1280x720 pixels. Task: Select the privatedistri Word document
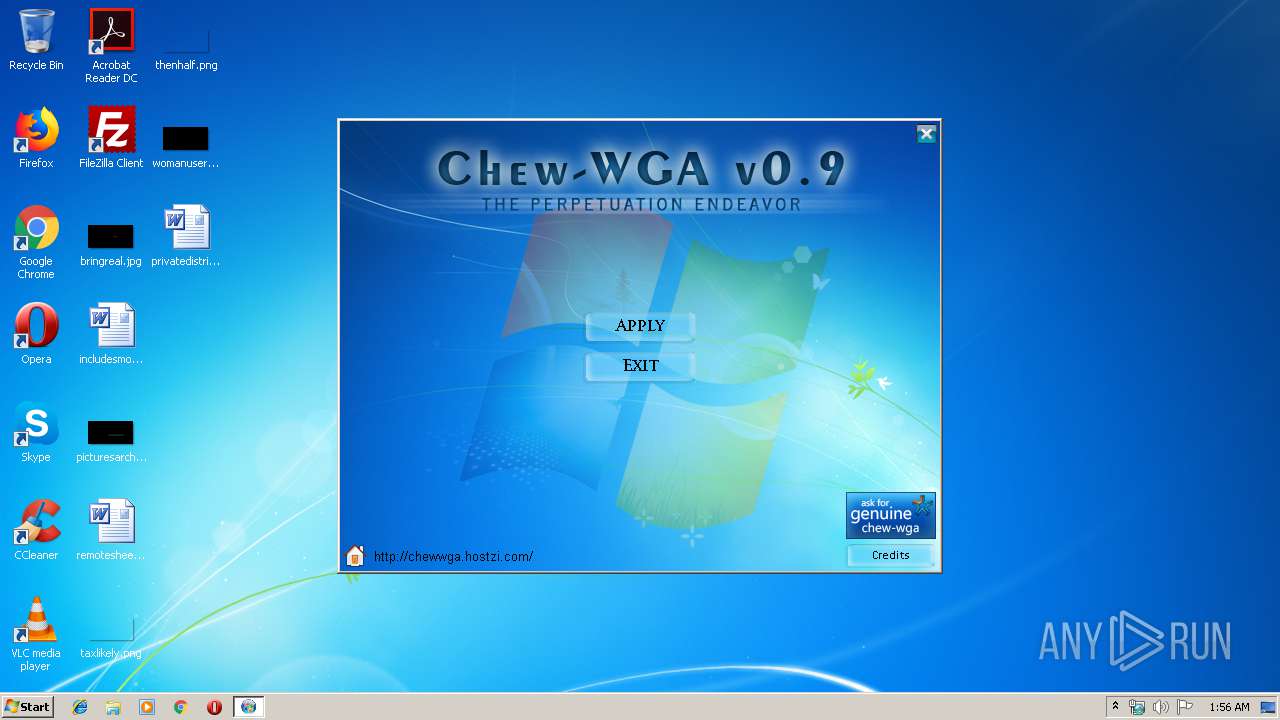click(x=186, y=237)
